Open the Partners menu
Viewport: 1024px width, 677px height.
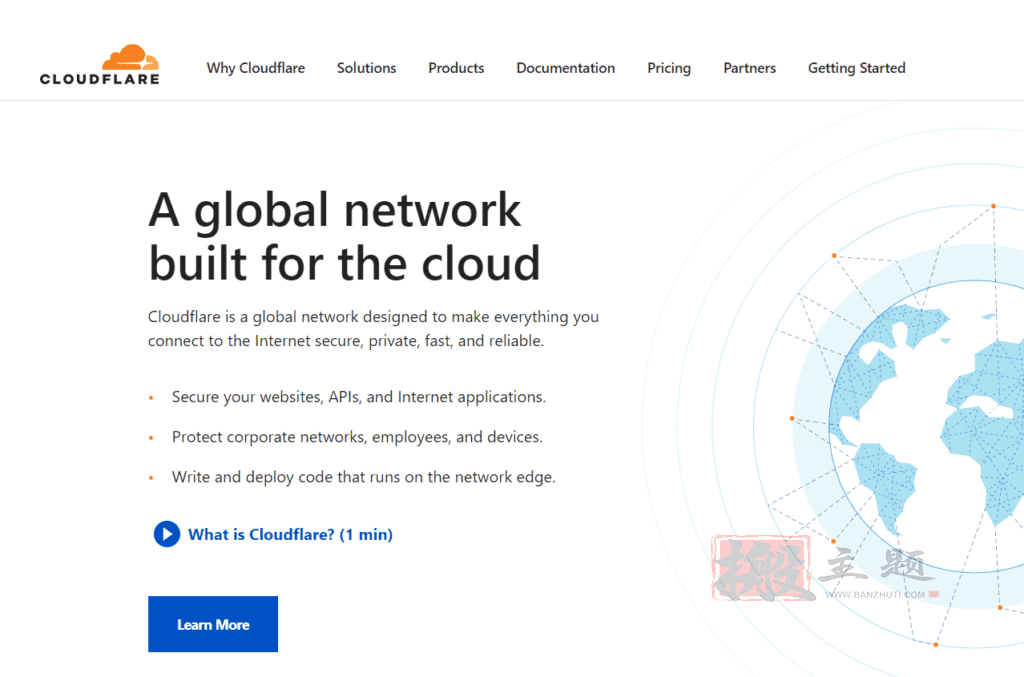click(749, 68)
